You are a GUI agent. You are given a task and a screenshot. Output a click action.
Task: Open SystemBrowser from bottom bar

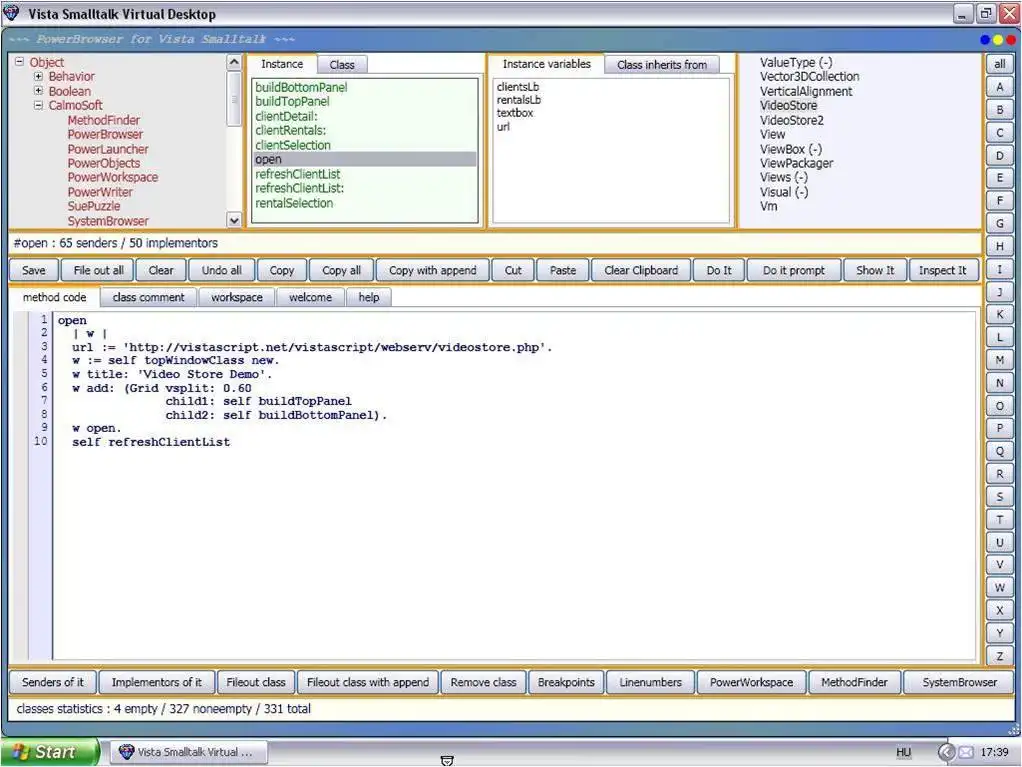coord(959,682)
